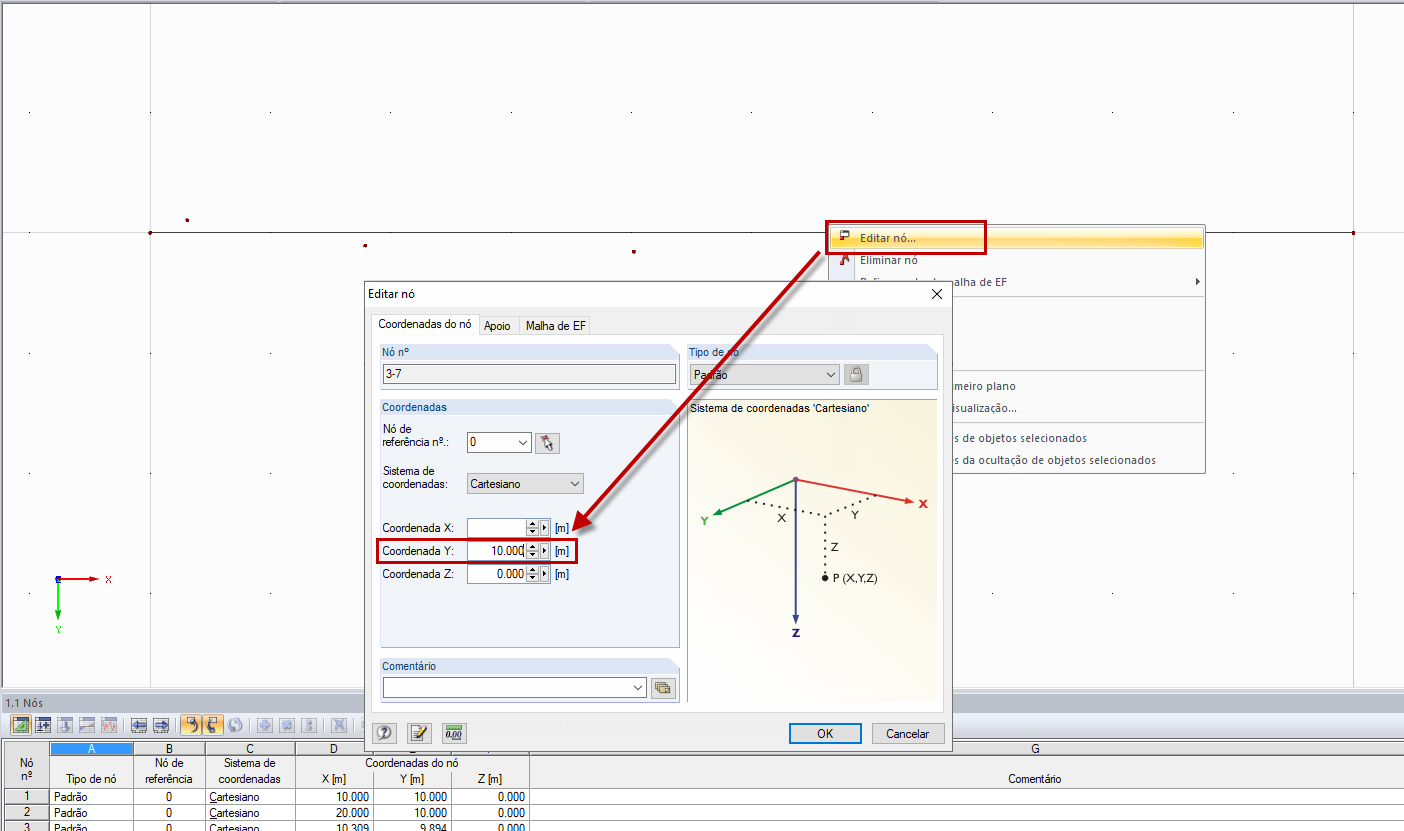Click the padlock icon beside Tipo de nó
The height and width of the screenshot is (831, 1404).
(855, 374)
